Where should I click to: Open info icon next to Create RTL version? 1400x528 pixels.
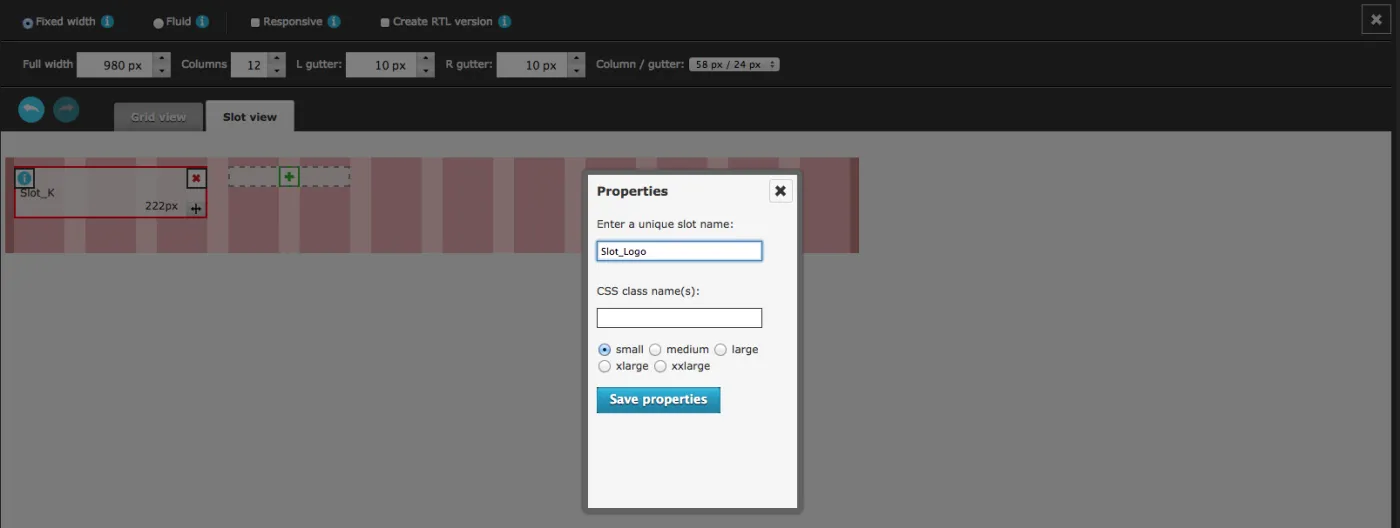[505, 21]
